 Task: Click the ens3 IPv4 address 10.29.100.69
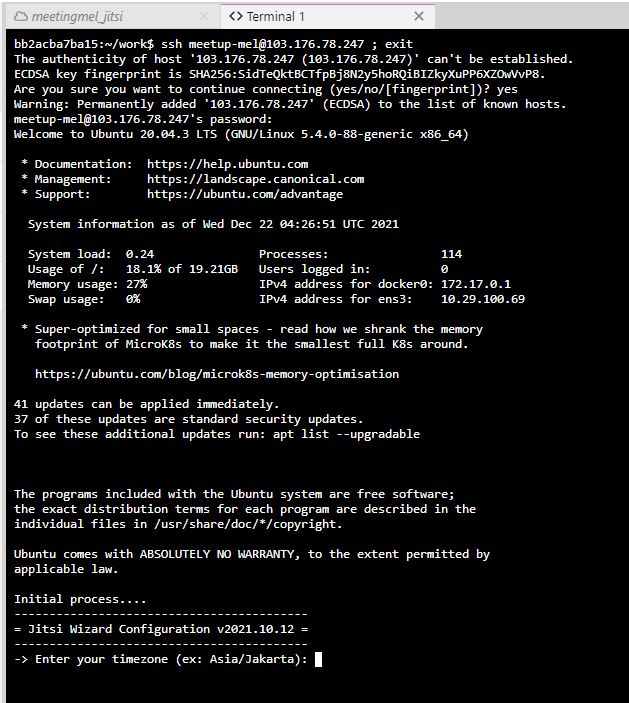pyautogui.click(x=482, y=299)
